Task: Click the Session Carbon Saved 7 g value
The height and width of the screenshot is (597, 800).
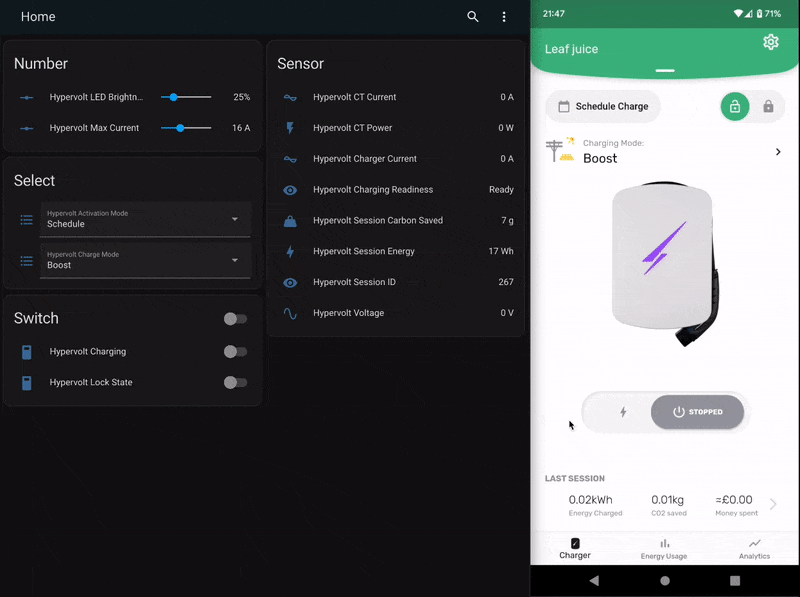Action: tap(507, 220)
